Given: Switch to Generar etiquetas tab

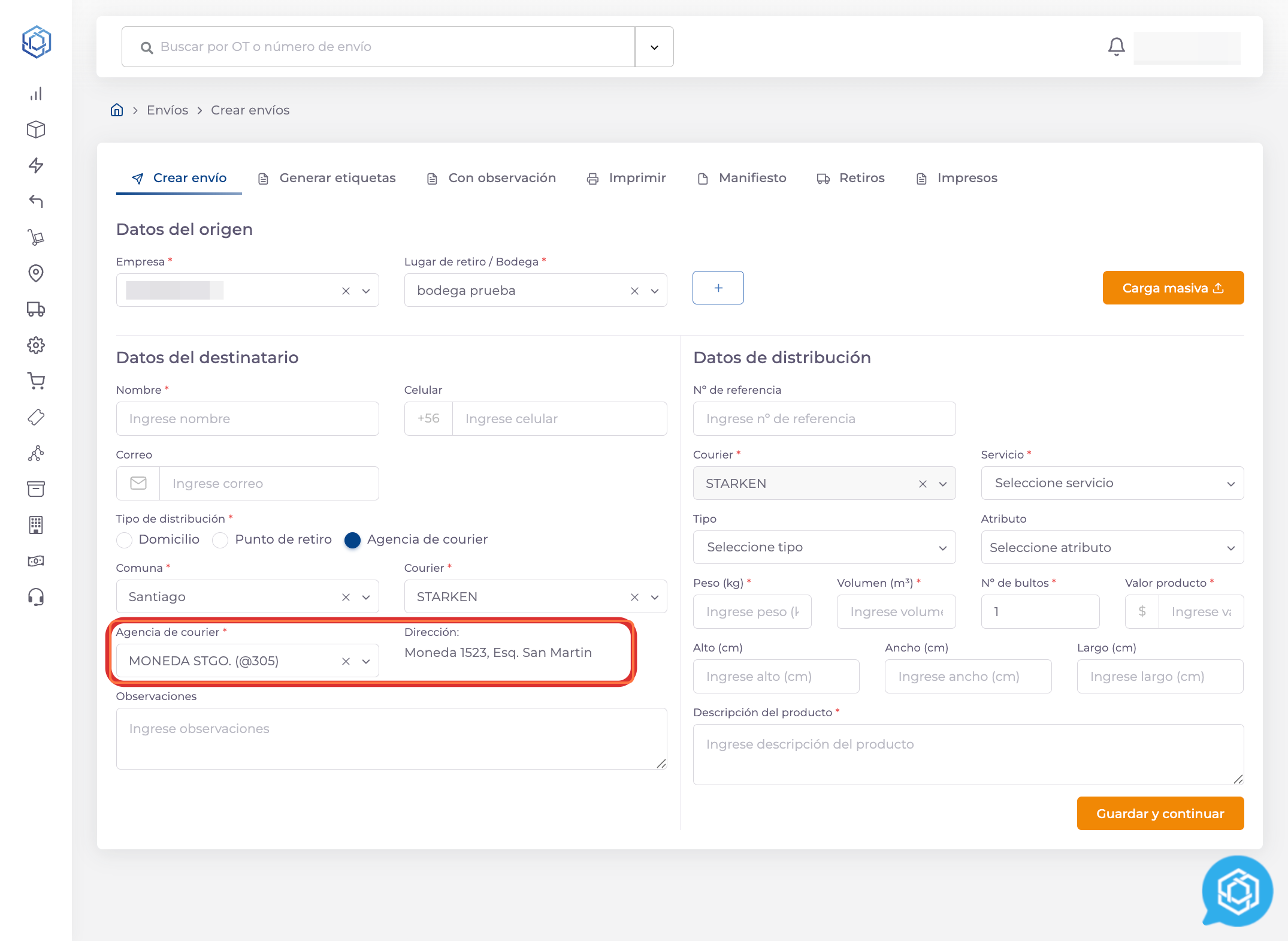Looking at the screenshot, I should click(327, 178).
